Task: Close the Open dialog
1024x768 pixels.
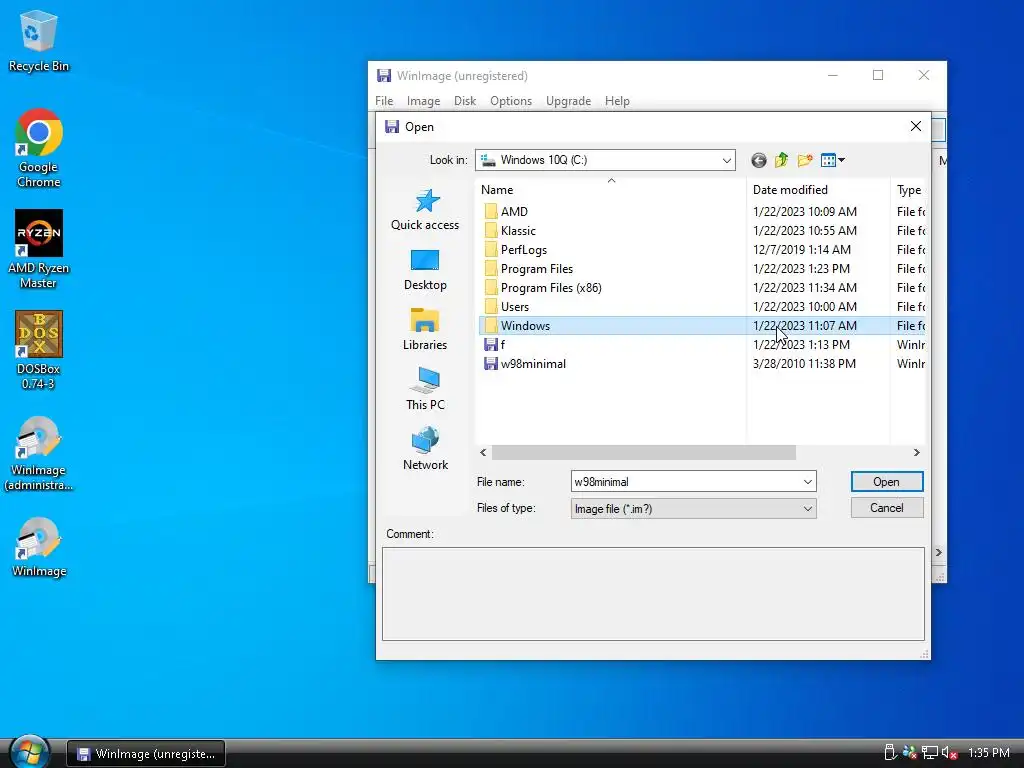Action: 916,126
